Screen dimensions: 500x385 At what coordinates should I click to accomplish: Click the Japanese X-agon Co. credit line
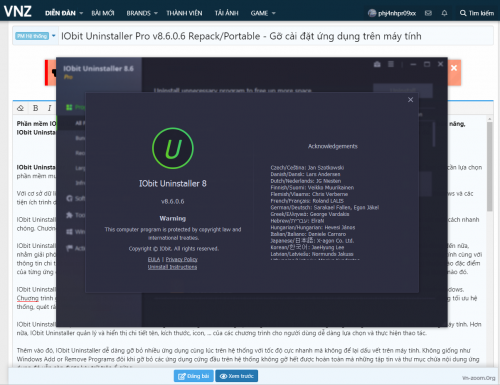(312, 241)
